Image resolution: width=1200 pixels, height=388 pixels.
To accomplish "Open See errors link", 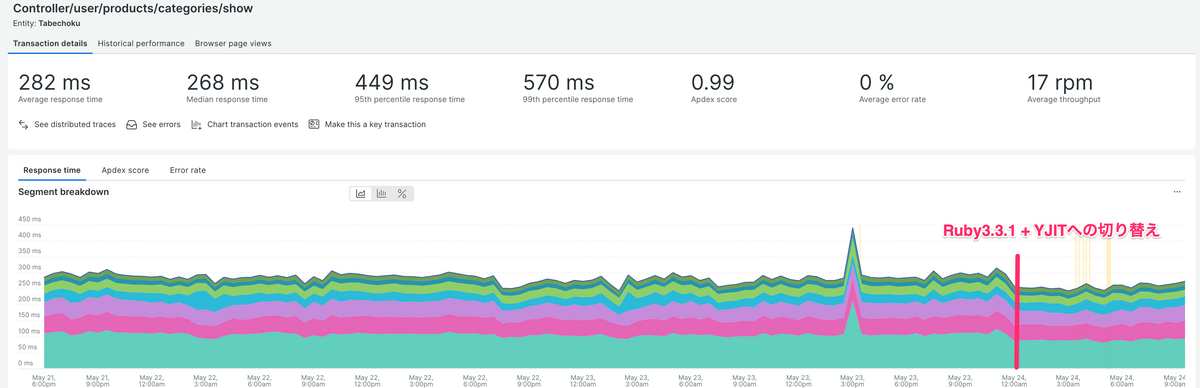I will 161,125.
